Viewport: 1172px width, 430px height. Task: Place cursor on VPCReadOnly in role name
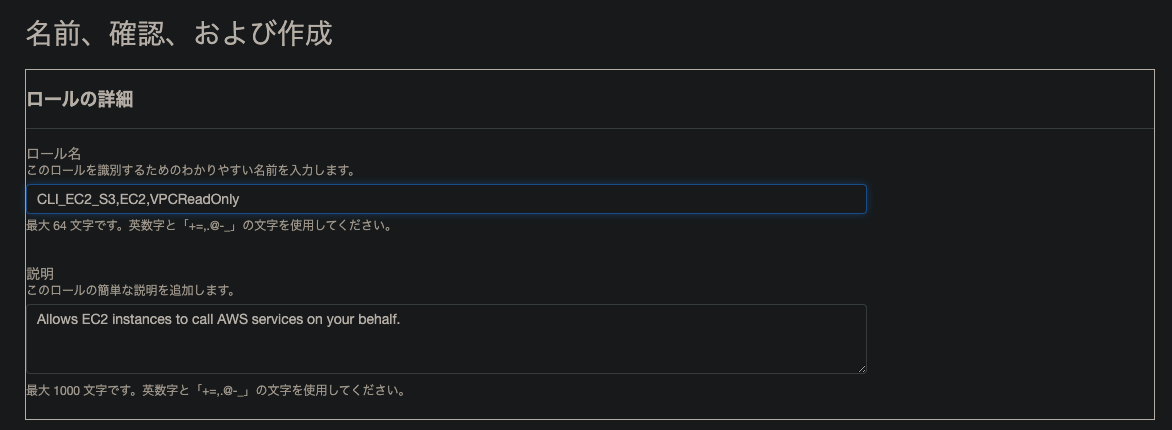(x=194, y=200)
